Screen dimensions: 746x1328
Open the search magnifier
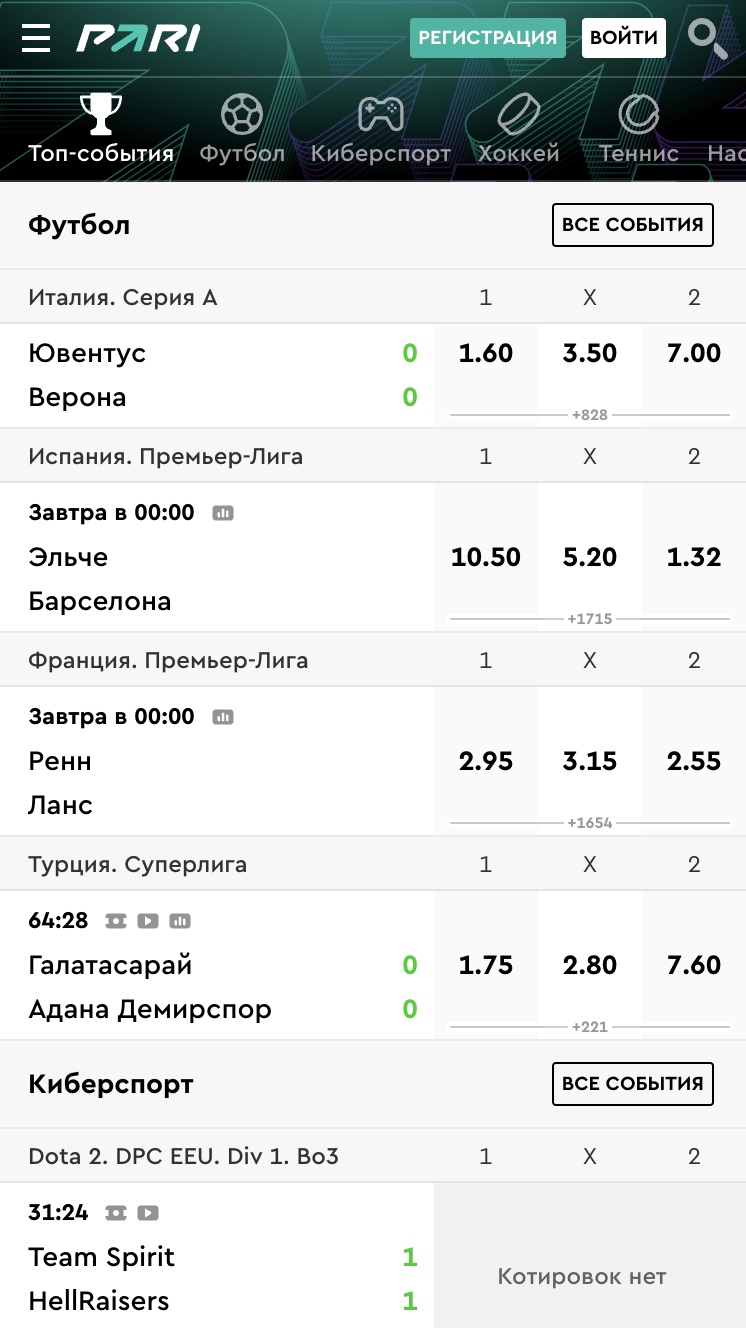point(708,38)
